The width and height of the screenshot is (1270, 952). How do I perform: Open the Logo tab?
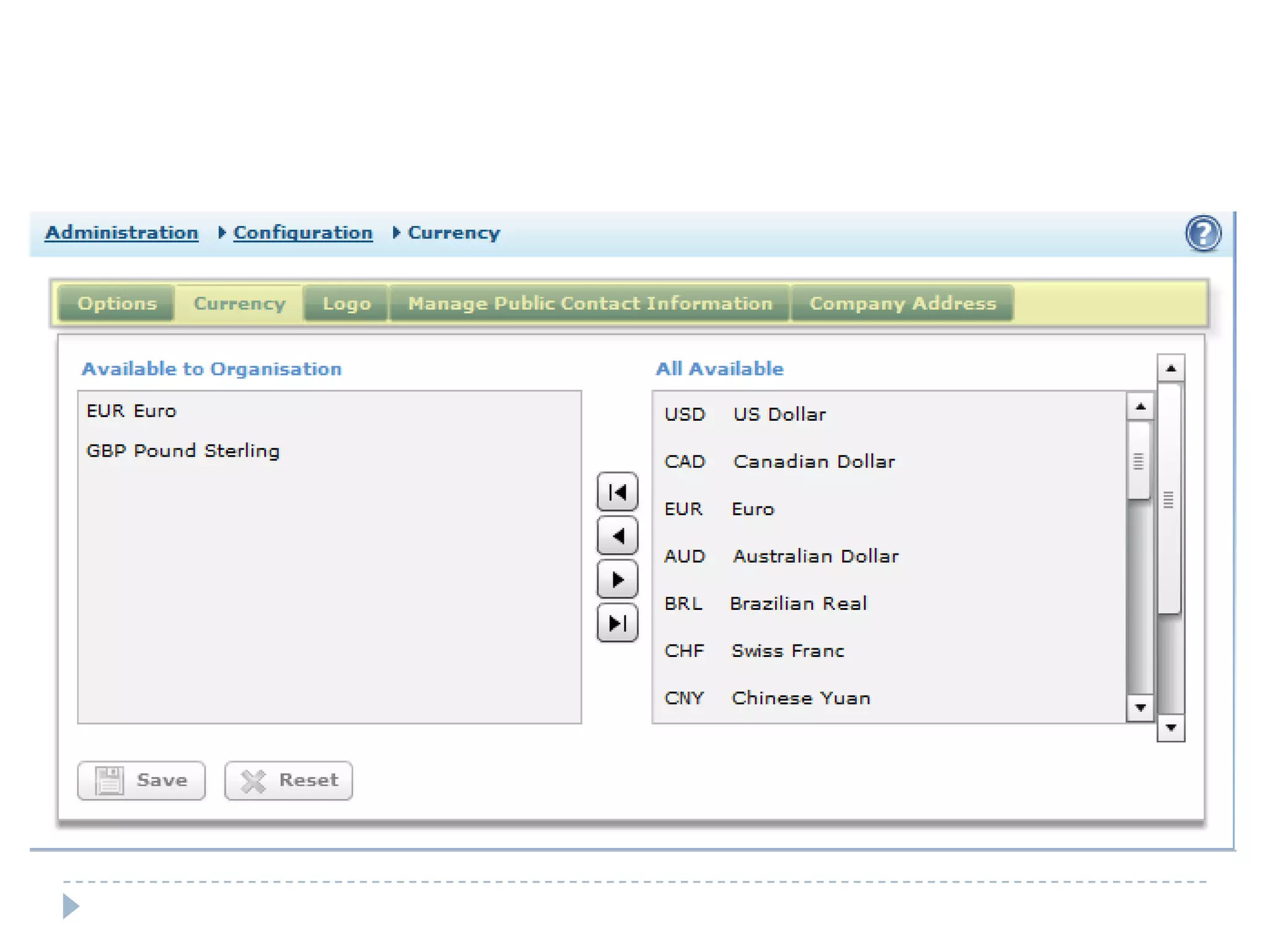[347, 303]
